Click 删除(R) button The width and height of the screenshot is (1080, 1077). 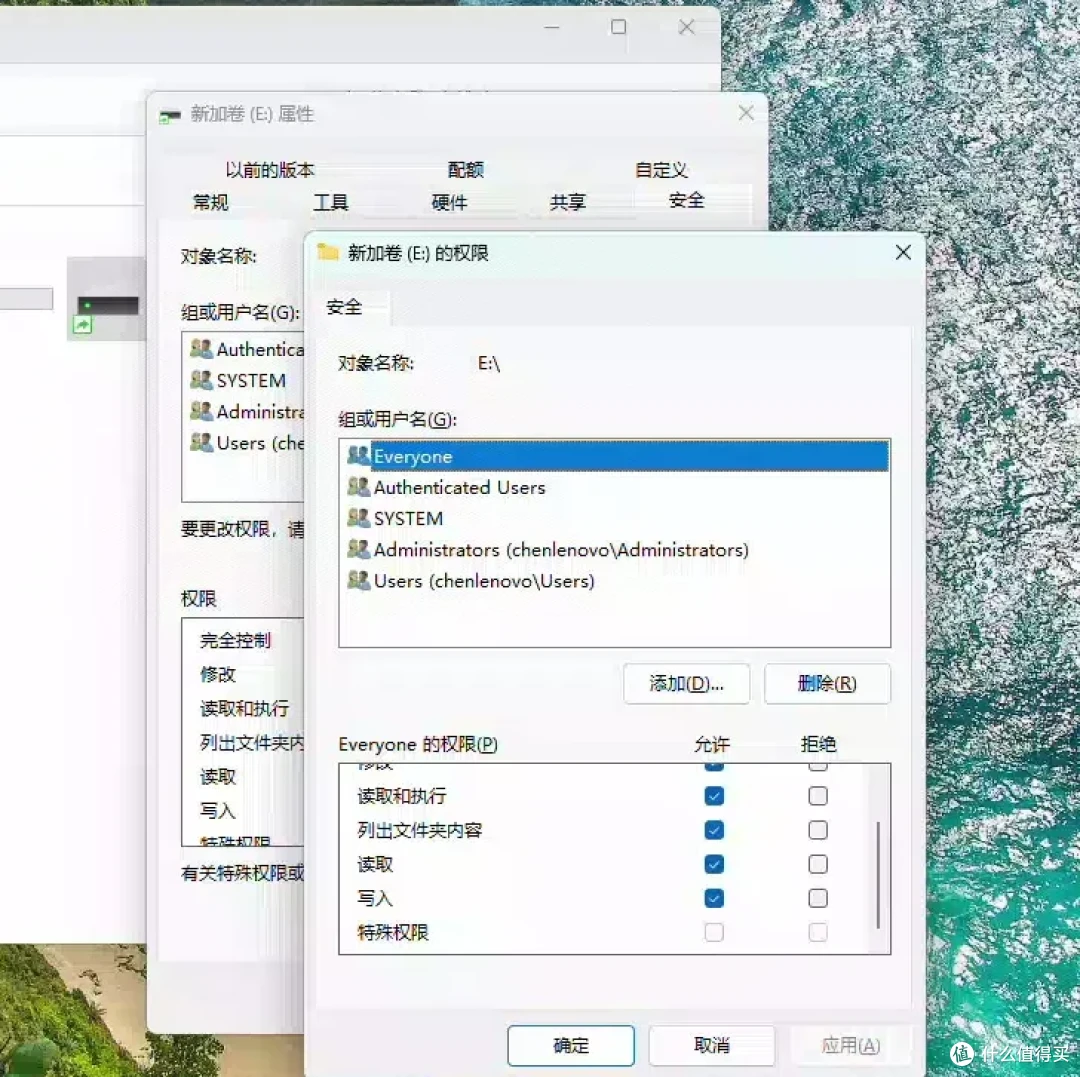827,684
